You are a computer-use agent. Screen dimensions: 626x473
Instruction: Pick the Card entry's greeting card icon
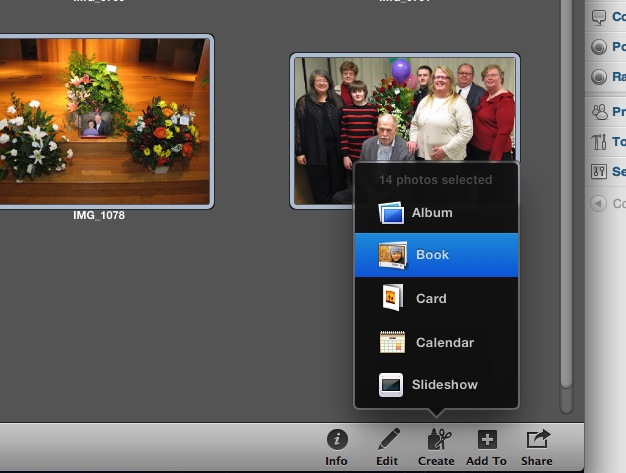pyautogui.click(x=392, y=298)
